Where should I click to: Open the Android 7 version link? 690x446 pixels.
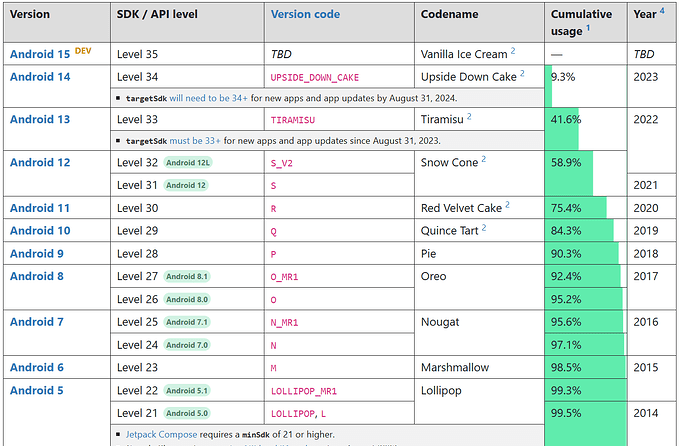[36, 322]
